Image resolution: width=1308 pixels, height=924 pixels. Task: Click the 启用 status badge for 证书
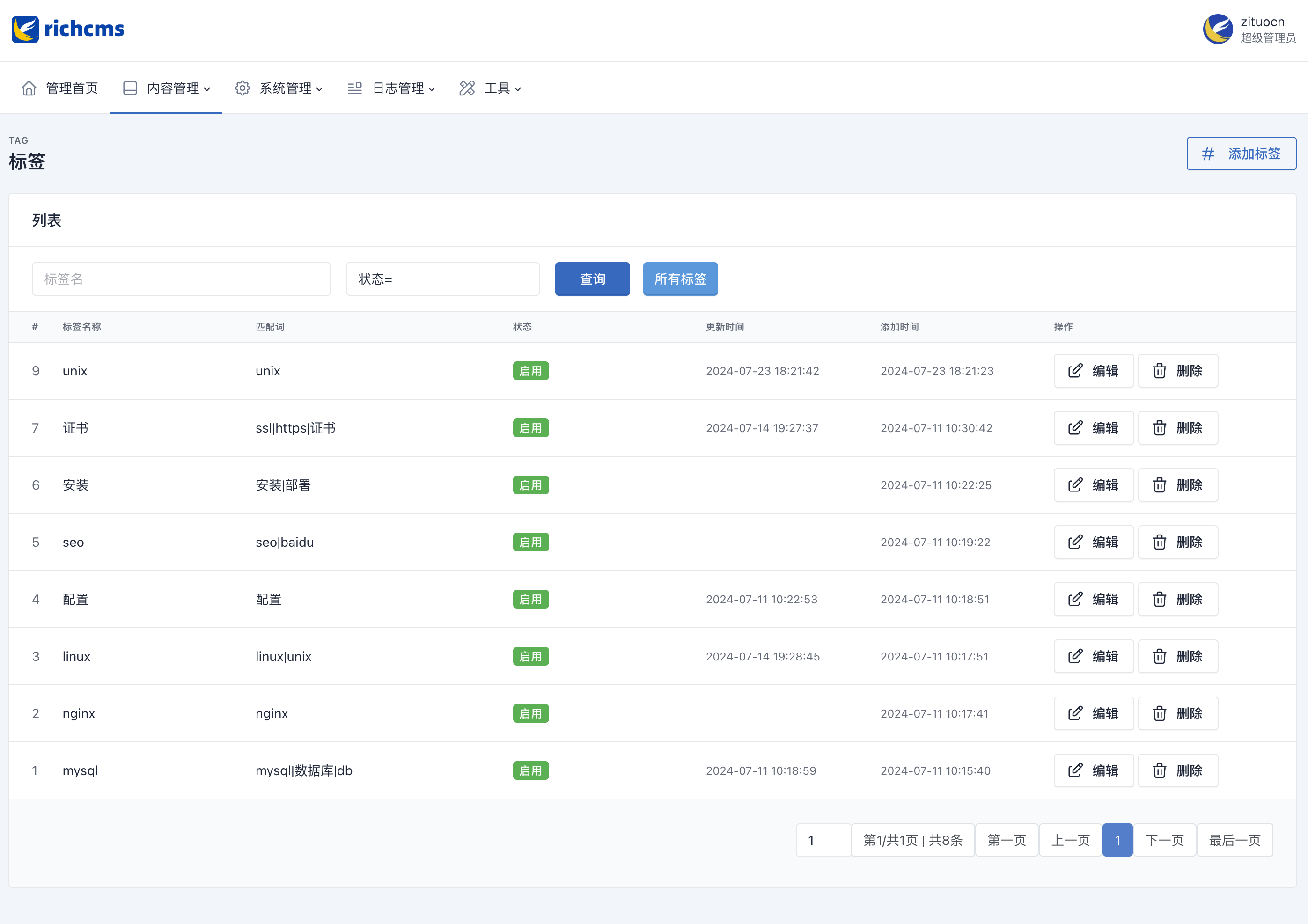coord(530,428)
